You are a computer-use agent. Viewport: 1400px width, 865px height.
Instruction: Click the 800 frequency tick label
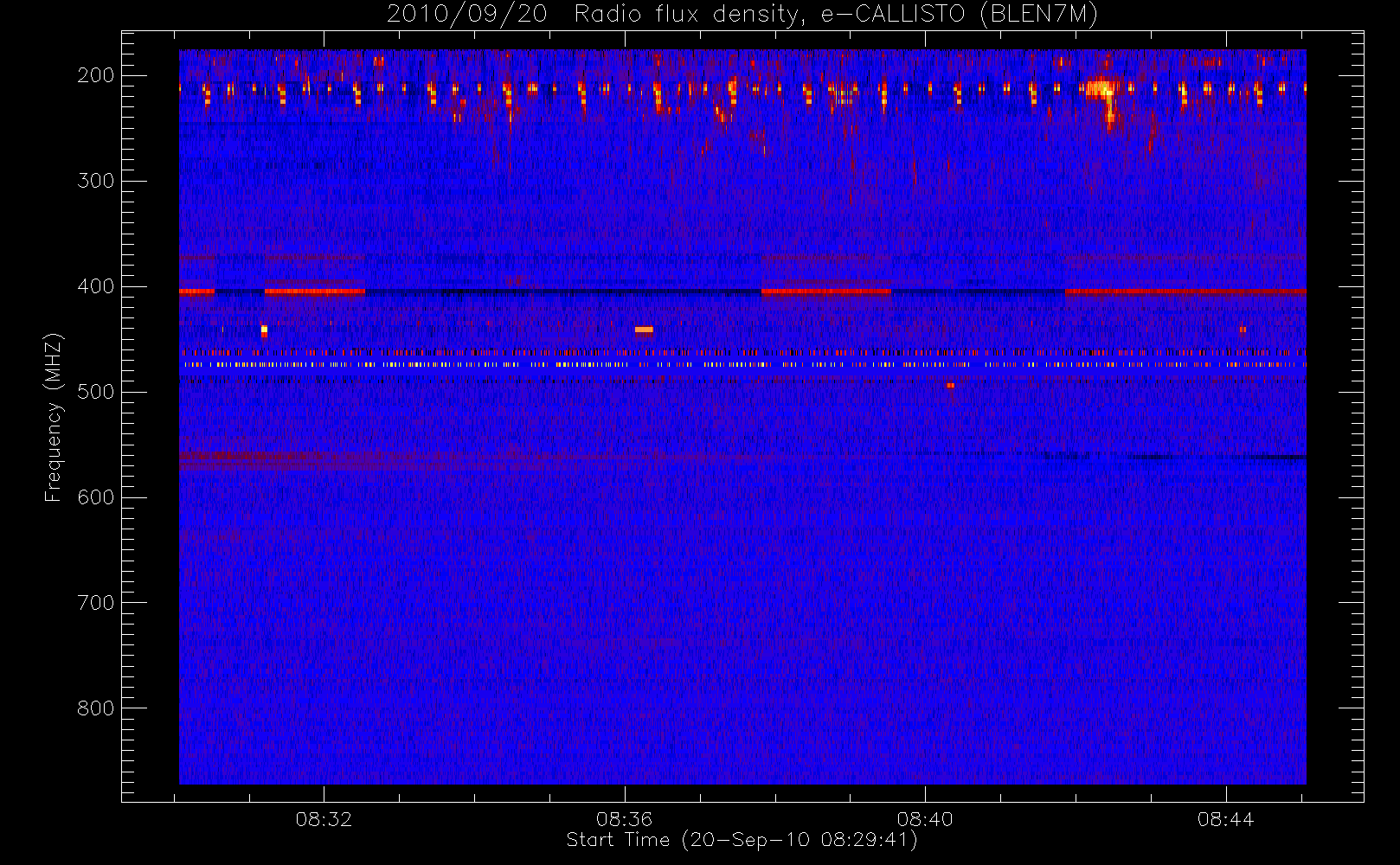coord(96,708)
